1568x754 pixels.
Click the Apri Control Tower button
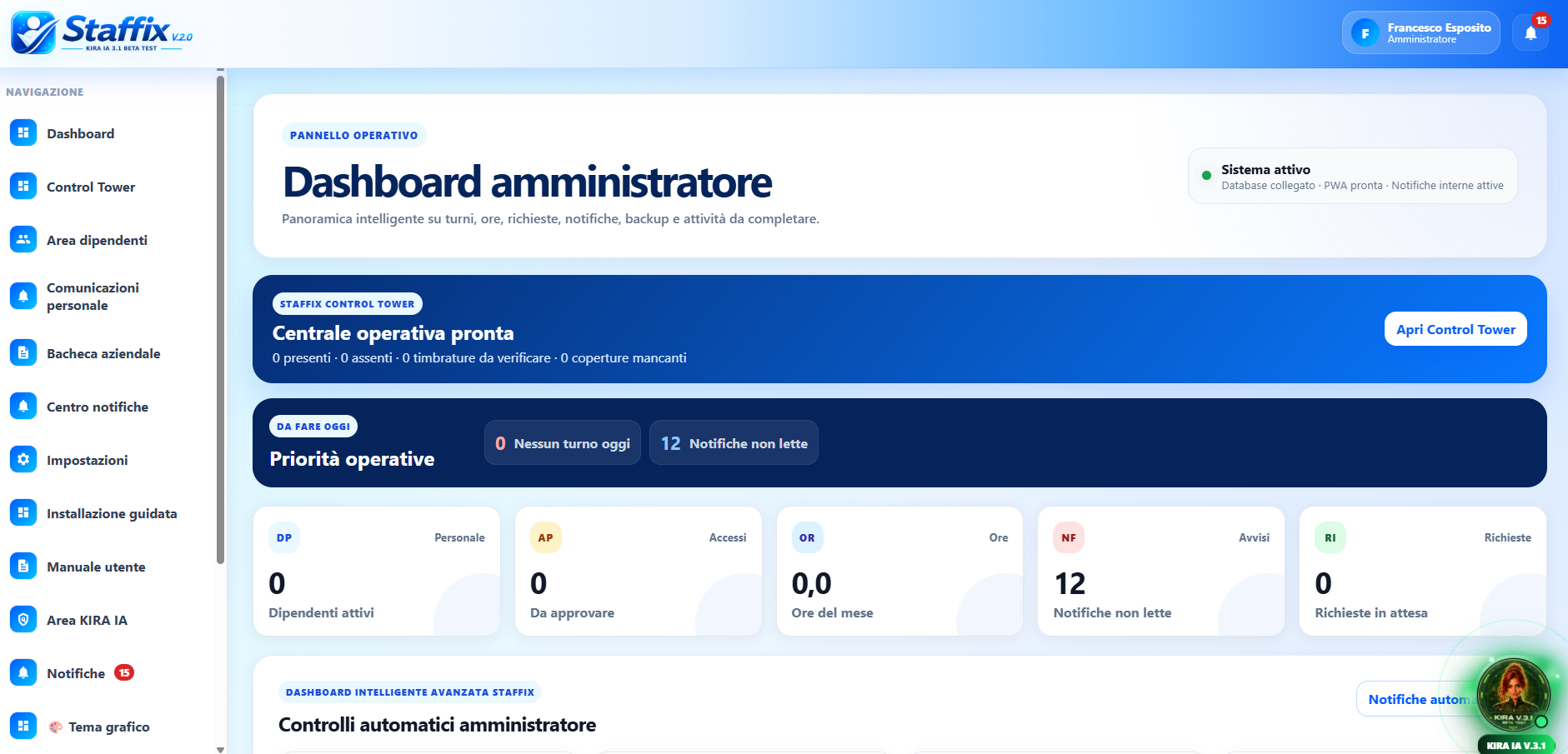point(1455,329)
